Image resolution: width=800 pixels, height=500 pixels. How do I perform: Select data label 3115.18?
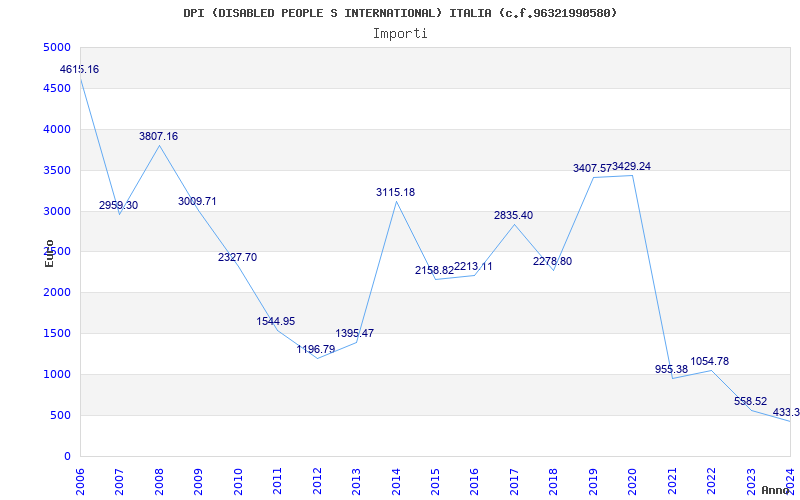395,193
